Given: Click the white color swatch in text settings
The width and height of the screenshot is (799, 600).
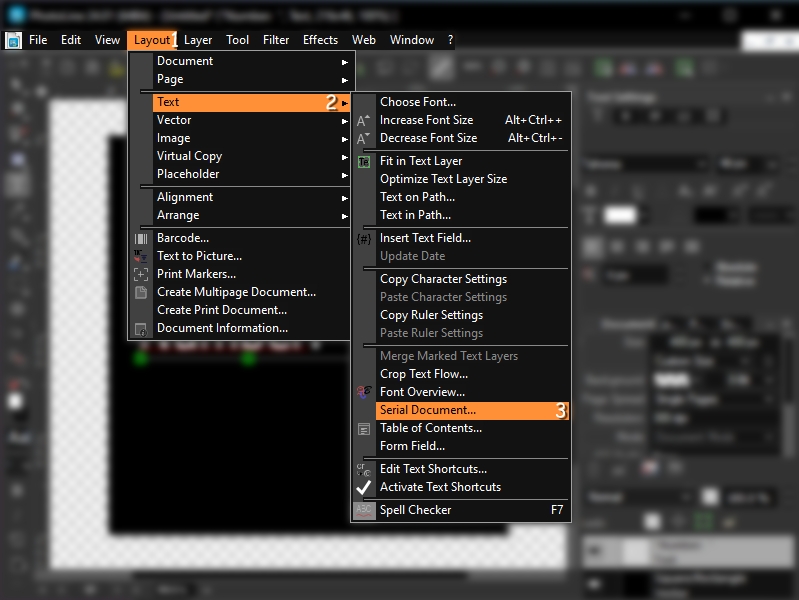Looking at the screenshot, I should 620,215.
